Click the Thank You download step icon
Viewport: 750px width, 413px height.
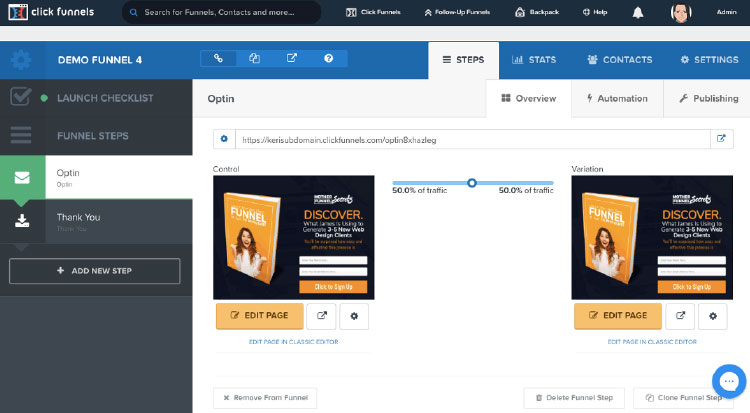tap(22, 221)
